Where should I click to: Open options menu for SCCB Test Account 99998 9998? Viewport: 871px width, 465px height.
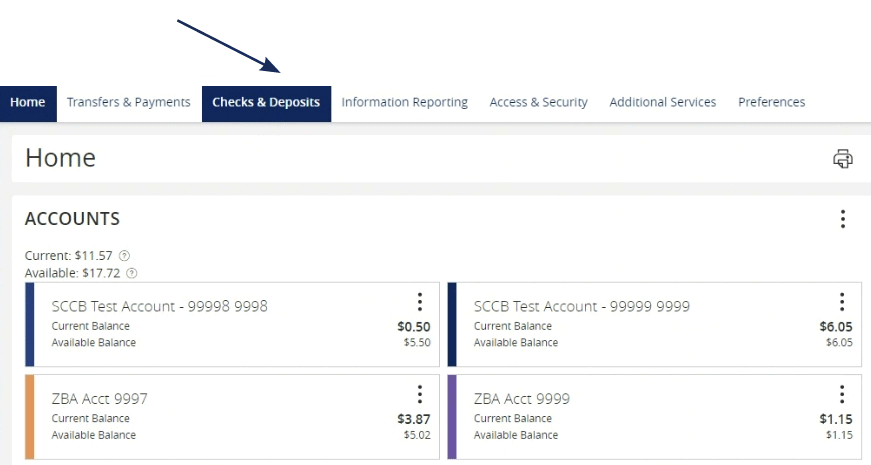(x=420, y=302)
